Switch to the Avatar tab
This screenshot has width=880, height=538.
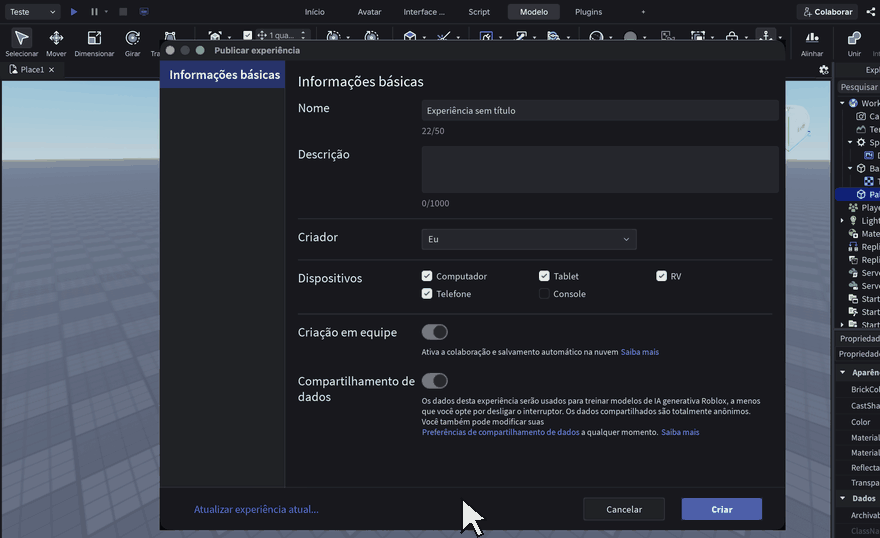point(369,12)
